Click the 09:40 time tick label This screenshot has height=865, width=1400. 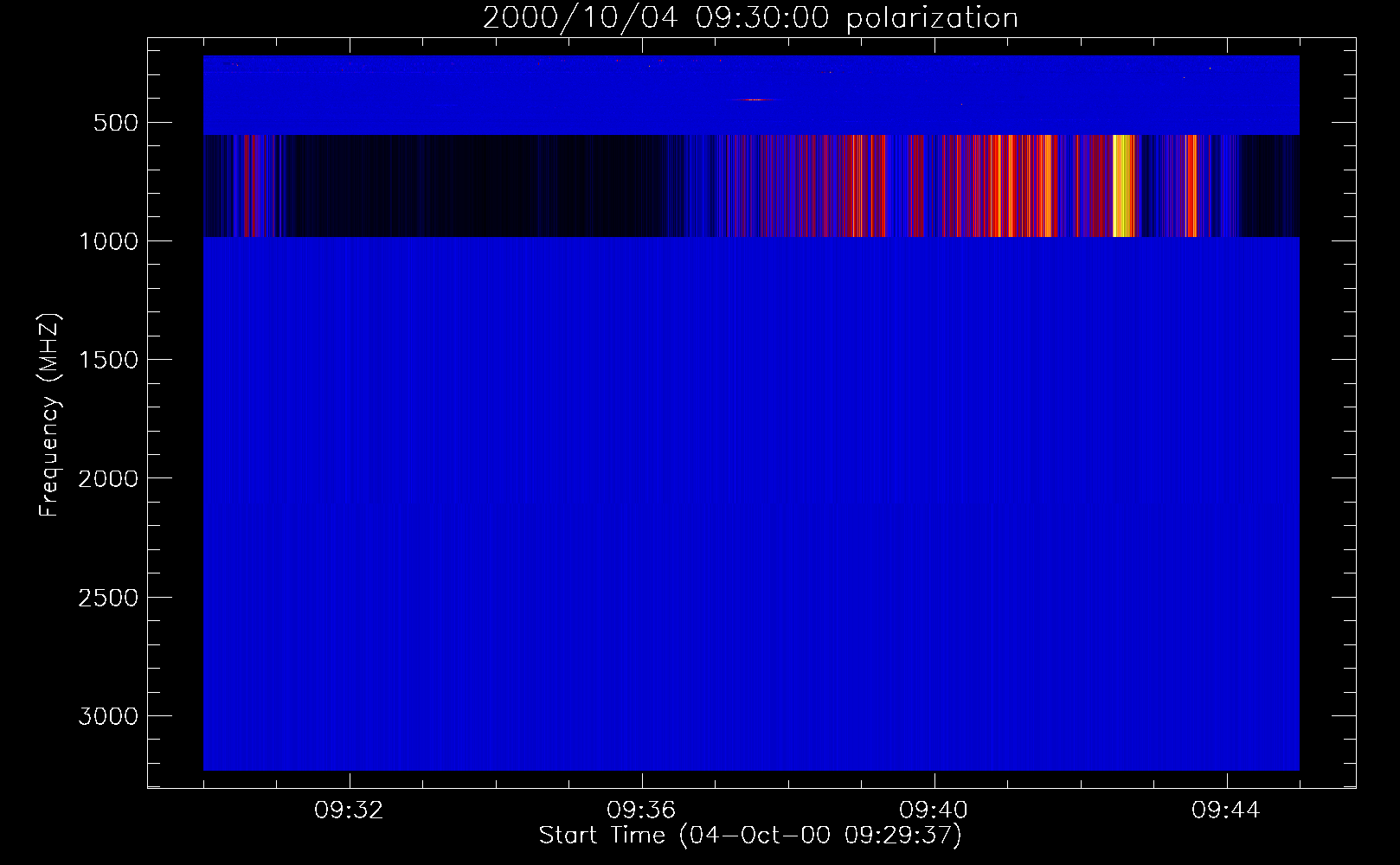pyautogui.click(x=934, y=811)
